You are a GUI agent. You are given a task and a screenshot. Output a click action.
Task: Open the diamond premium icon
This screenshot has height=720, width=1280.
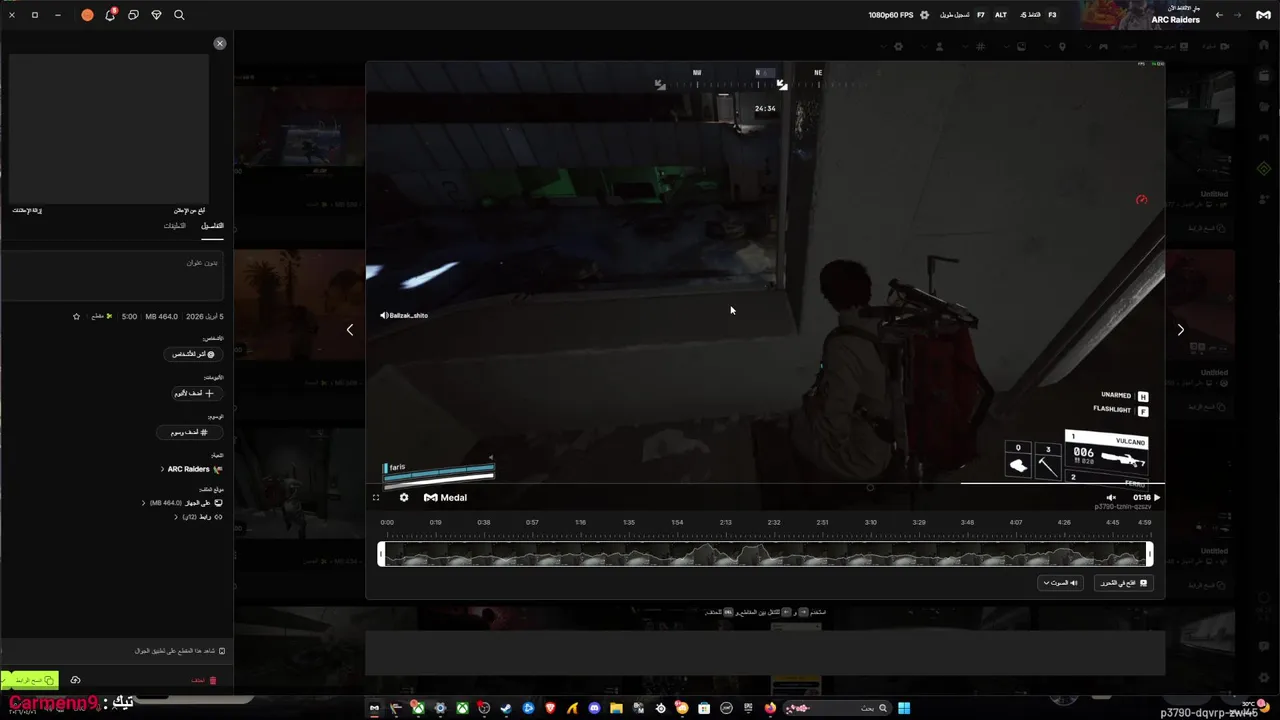(x=156, y=15)
